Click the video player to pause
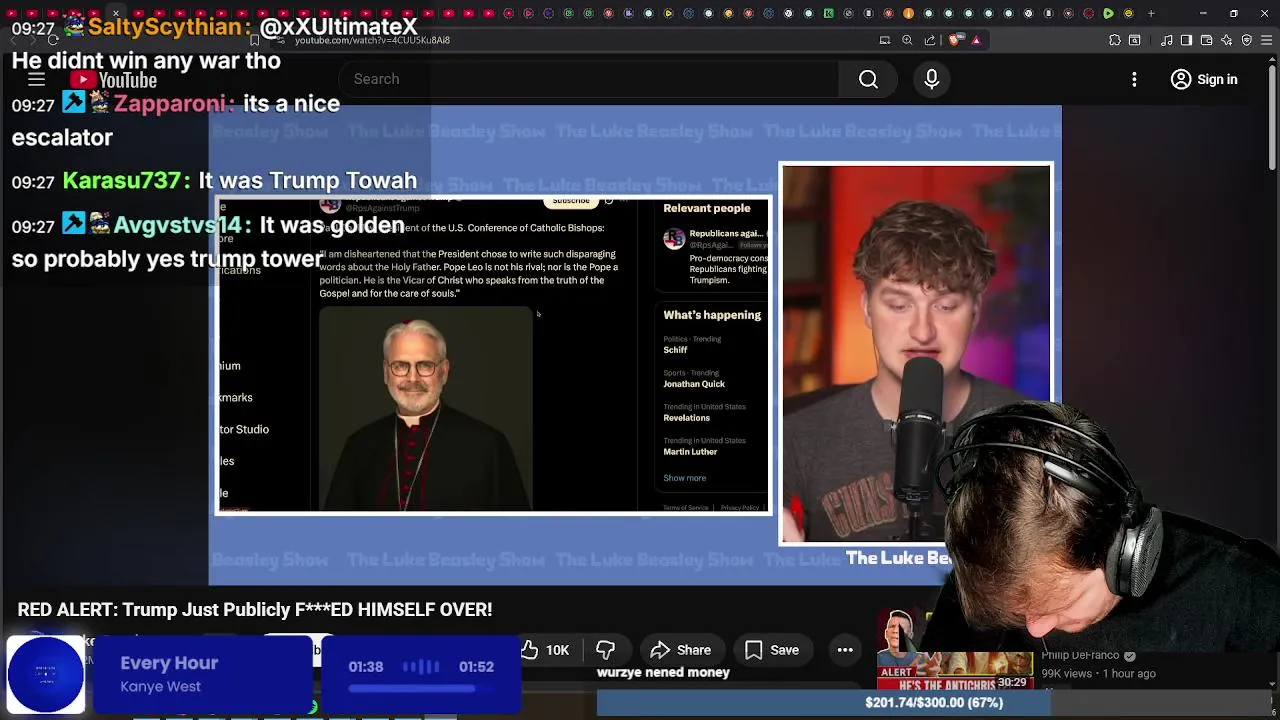The width and height of the screenshot is (1280, 720). 635,345
